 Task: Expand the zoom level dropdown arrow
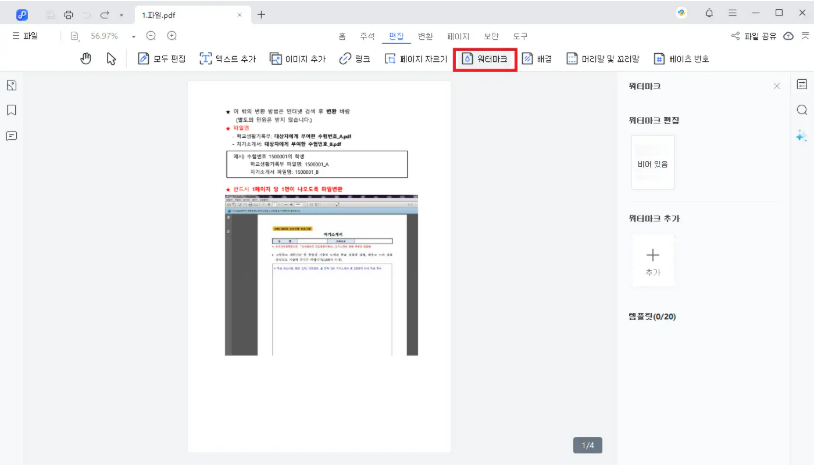(133, 36)
